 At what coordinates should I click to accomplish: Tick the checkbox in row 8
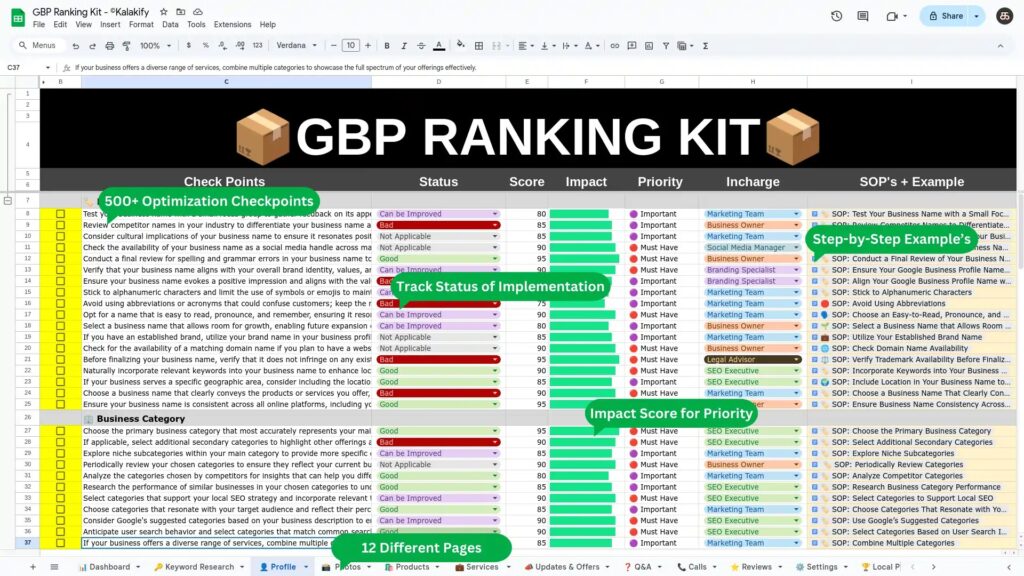click(60, 214)
